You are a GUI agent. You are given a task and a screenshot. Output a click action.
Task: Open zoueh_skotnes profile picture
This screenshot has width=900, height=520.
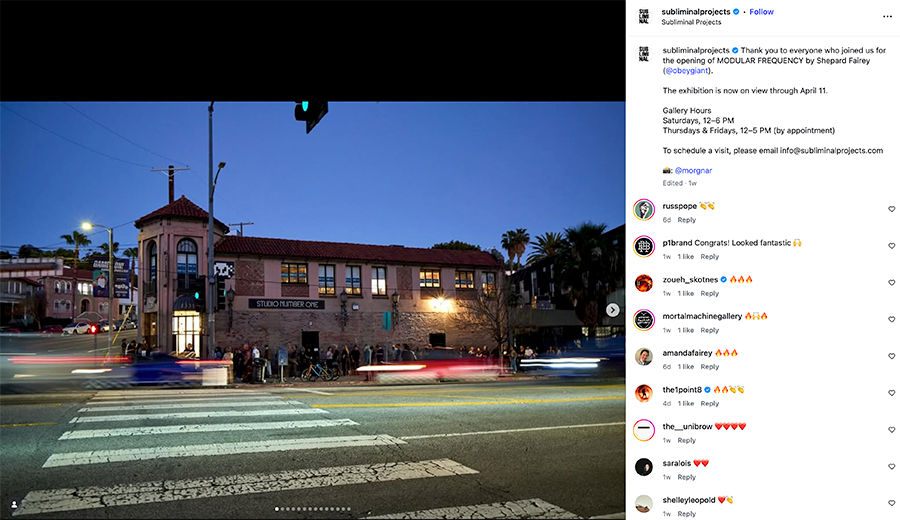(x=643, y=284)
